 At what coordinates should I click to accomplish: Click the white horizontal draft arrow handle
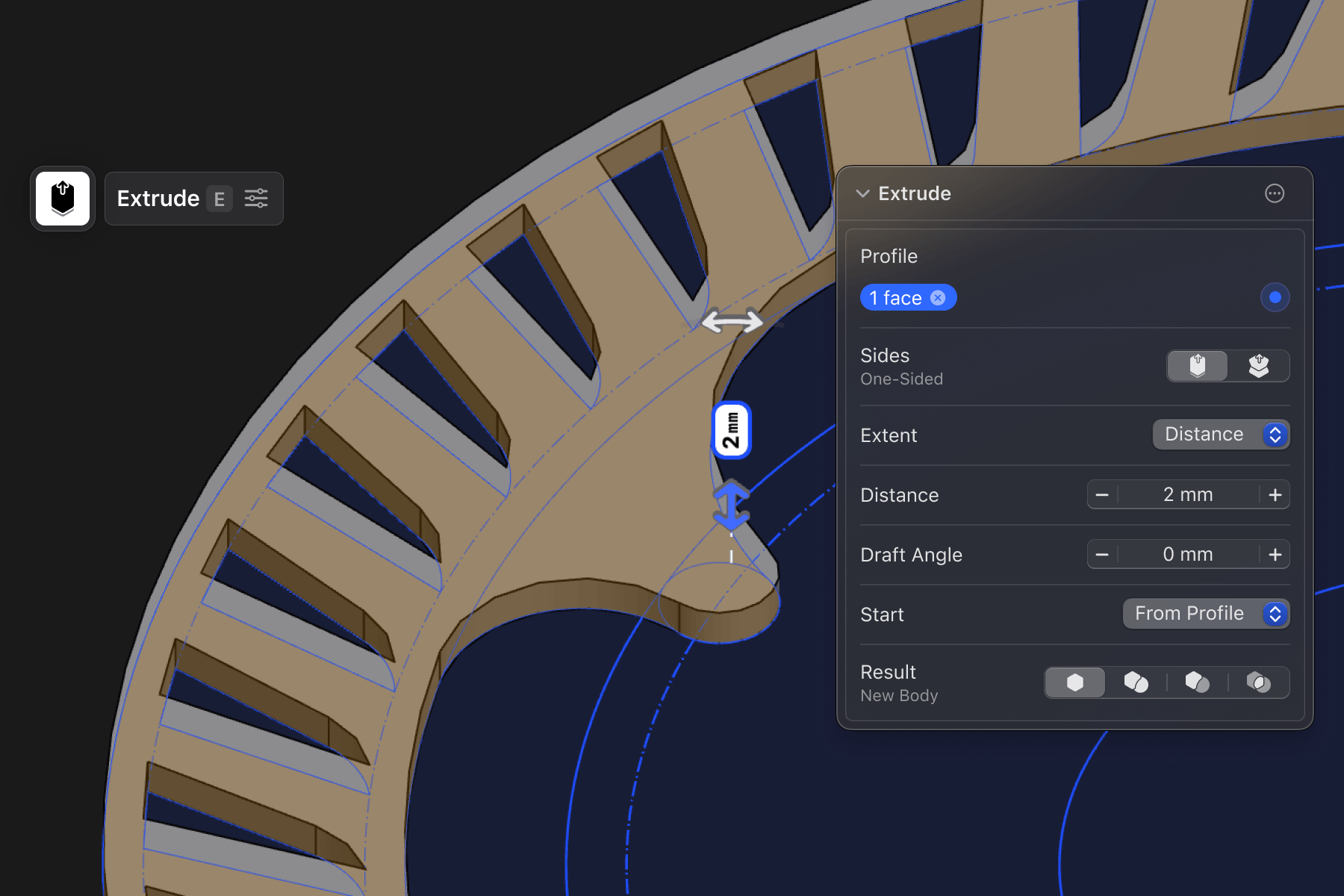pyautogui.click(x=732, y=322)
